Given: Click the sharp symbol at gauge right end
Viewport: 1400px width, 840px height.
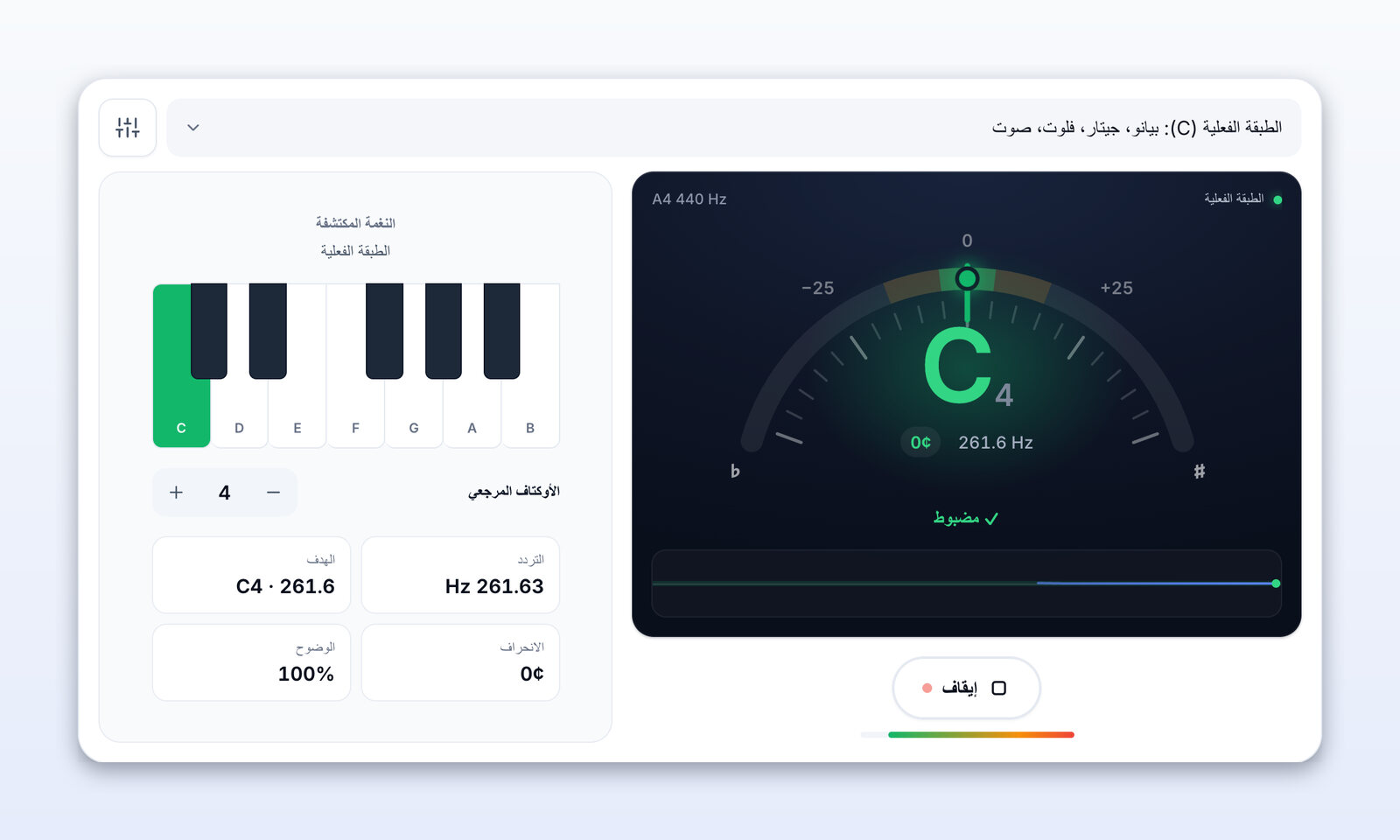Looking at the screenshot, I should pyautogui.click(x=1199, y=472).
